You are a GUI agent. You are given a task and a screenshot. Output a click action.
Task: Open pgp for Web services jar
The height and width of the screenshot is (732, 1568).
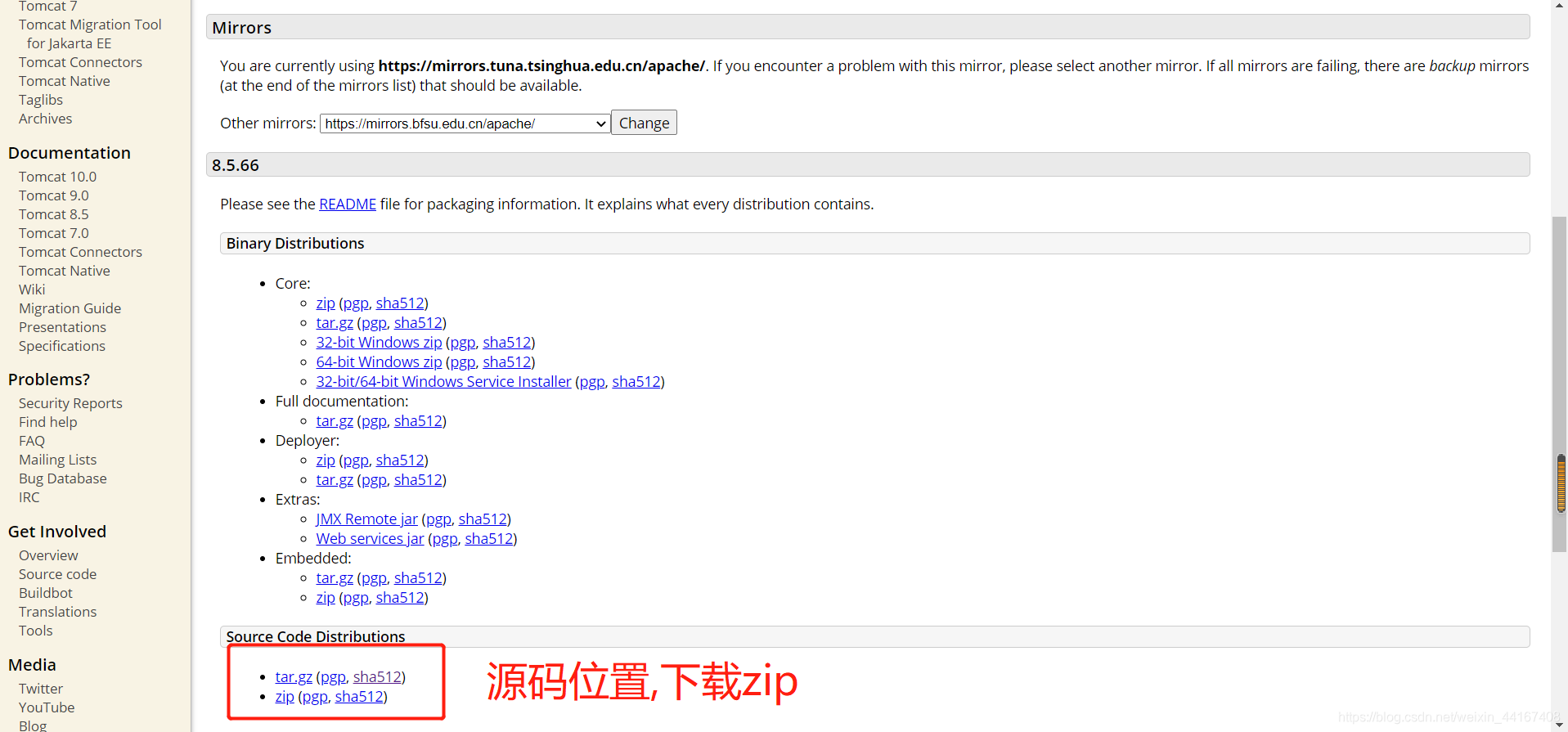[x=445, y=539]
